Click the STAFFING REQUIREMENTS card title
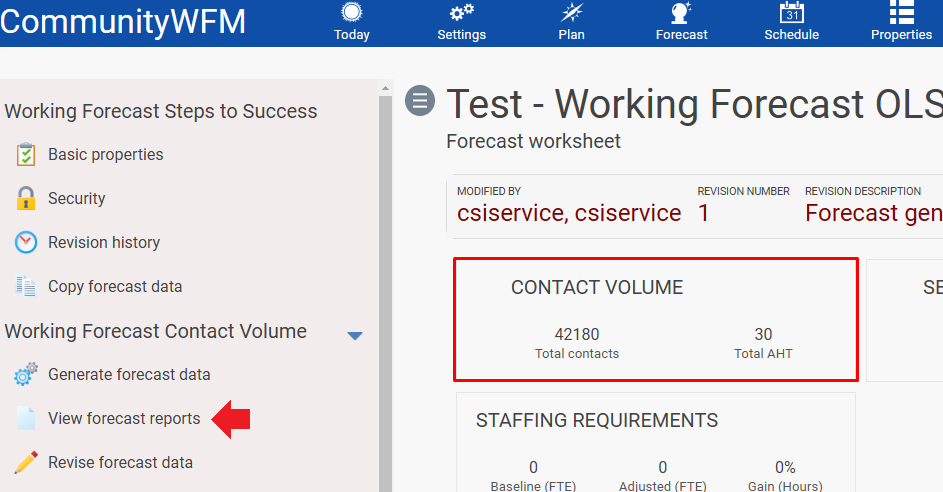Viewport: 943px width, 492px height. tap(597, 420)
